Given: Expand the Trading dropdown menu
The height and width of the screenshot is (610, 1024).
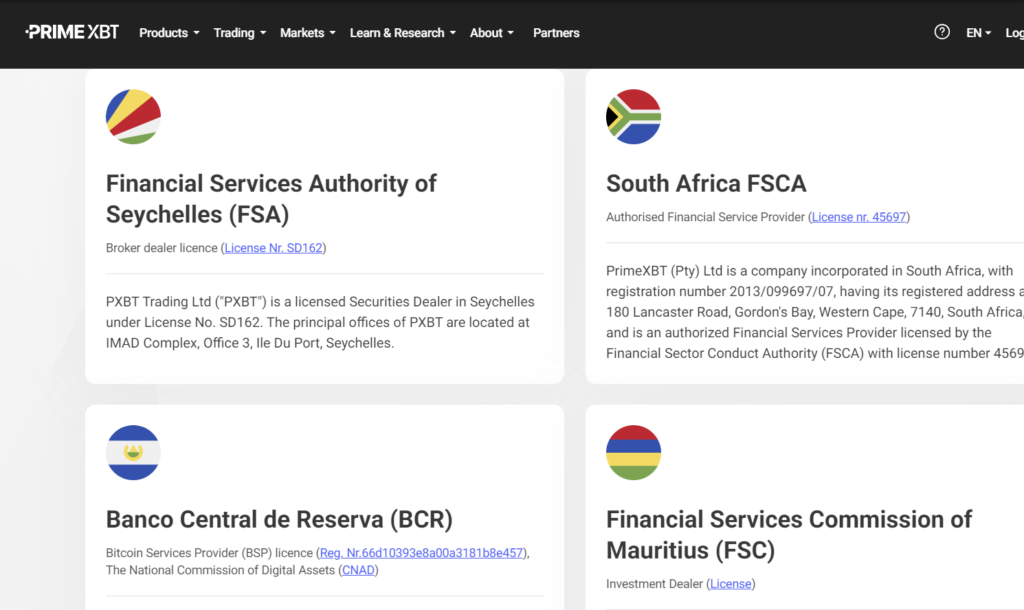Looking at the screenshot, I should (240, 33).
